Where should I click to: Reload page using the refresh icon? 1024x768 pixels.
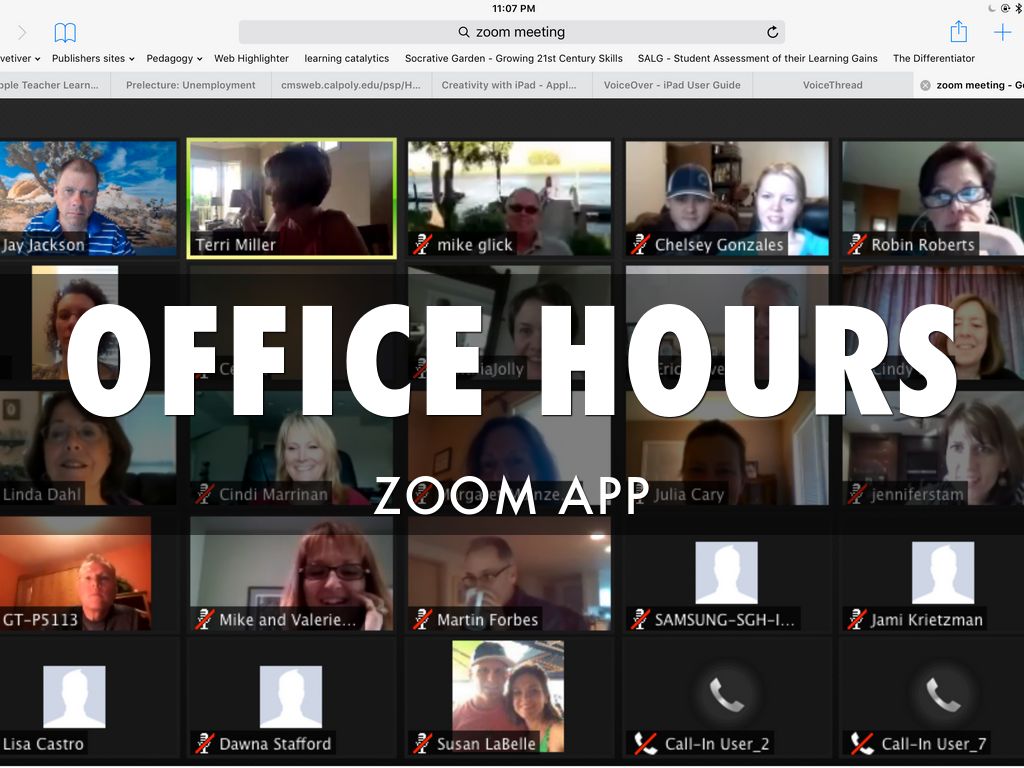(x=772, y=32)
